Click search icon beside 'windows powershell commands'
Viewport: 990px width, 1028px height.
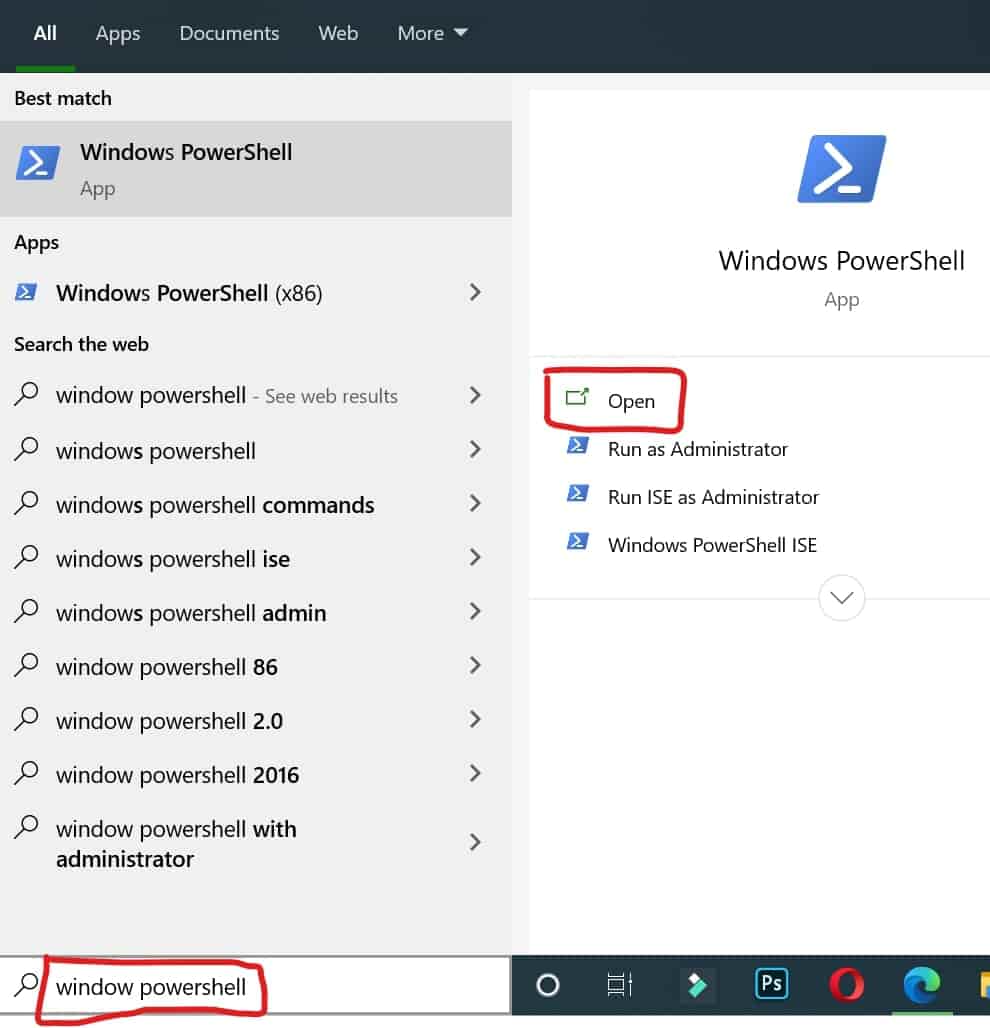point(26,502)
